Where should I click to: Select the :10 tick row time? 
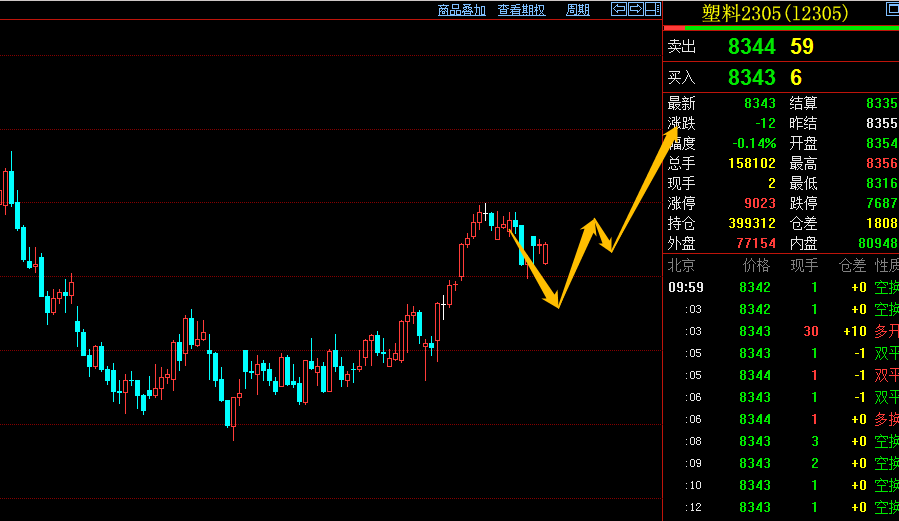point(693,485)
